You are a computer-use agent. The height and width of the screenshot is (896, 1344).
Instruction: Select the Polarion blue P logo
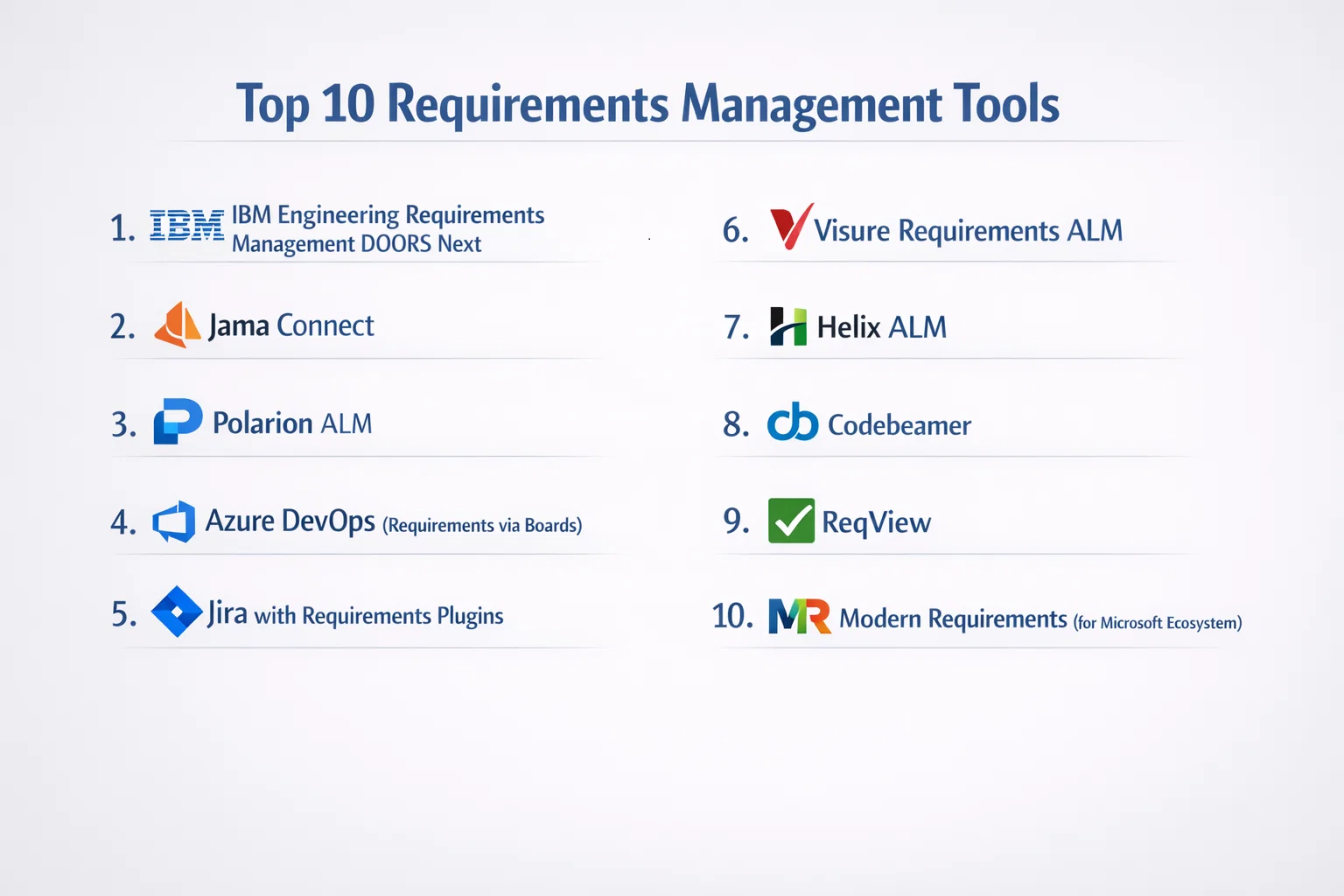click(178, 421)
